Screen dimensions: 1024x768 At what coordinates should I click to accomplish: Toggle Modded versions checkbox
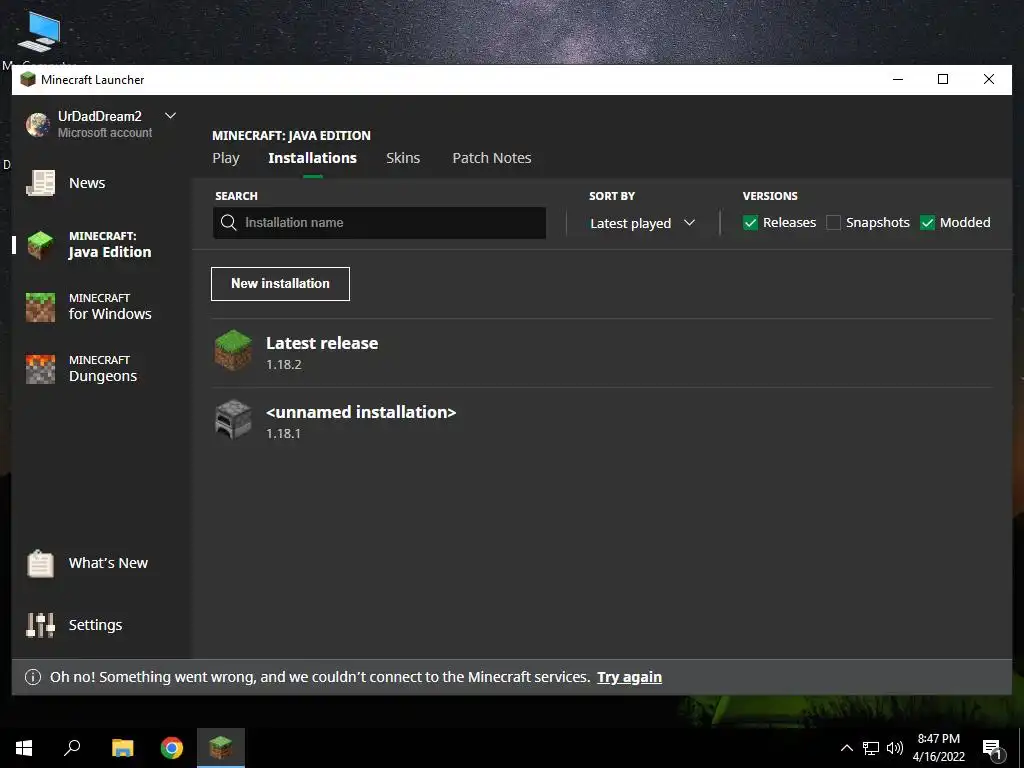(x=927, y=223)
